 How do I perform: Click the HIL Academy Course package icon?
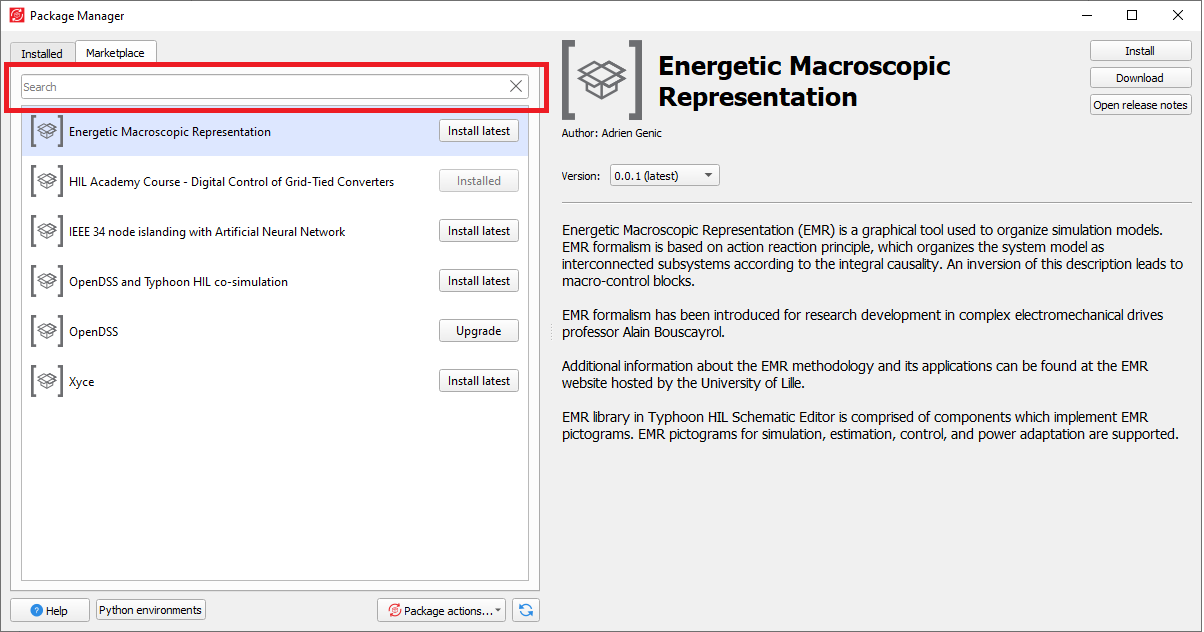[45, 181]
